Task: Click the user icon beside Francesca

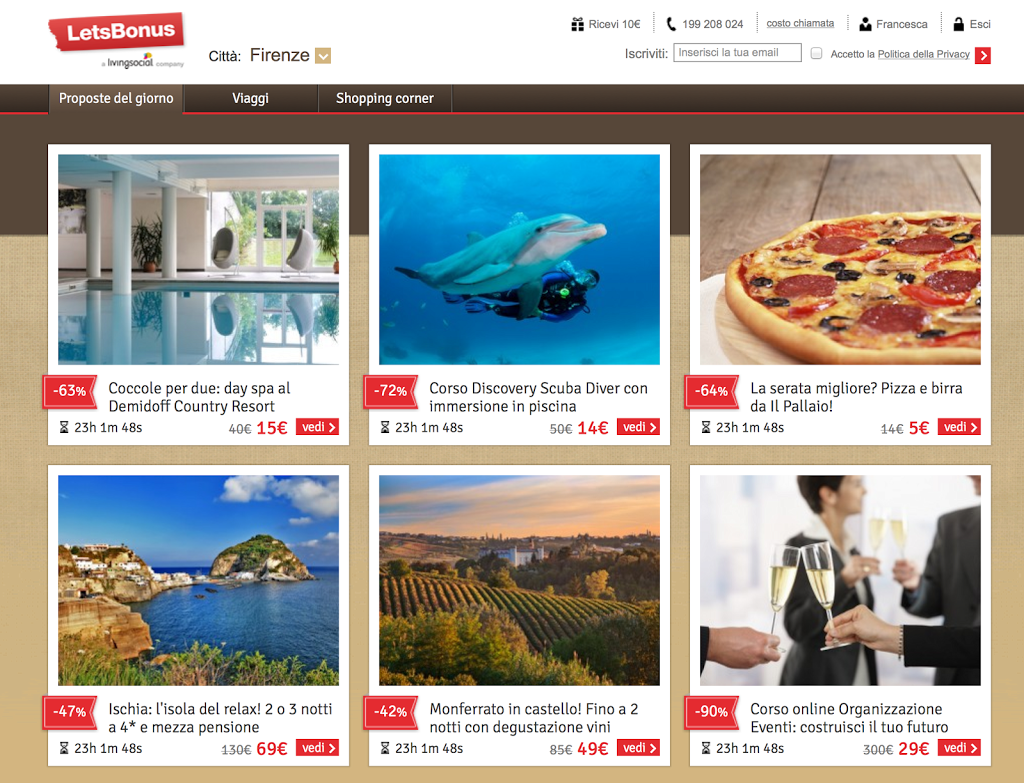Action: tap(865, 24)
